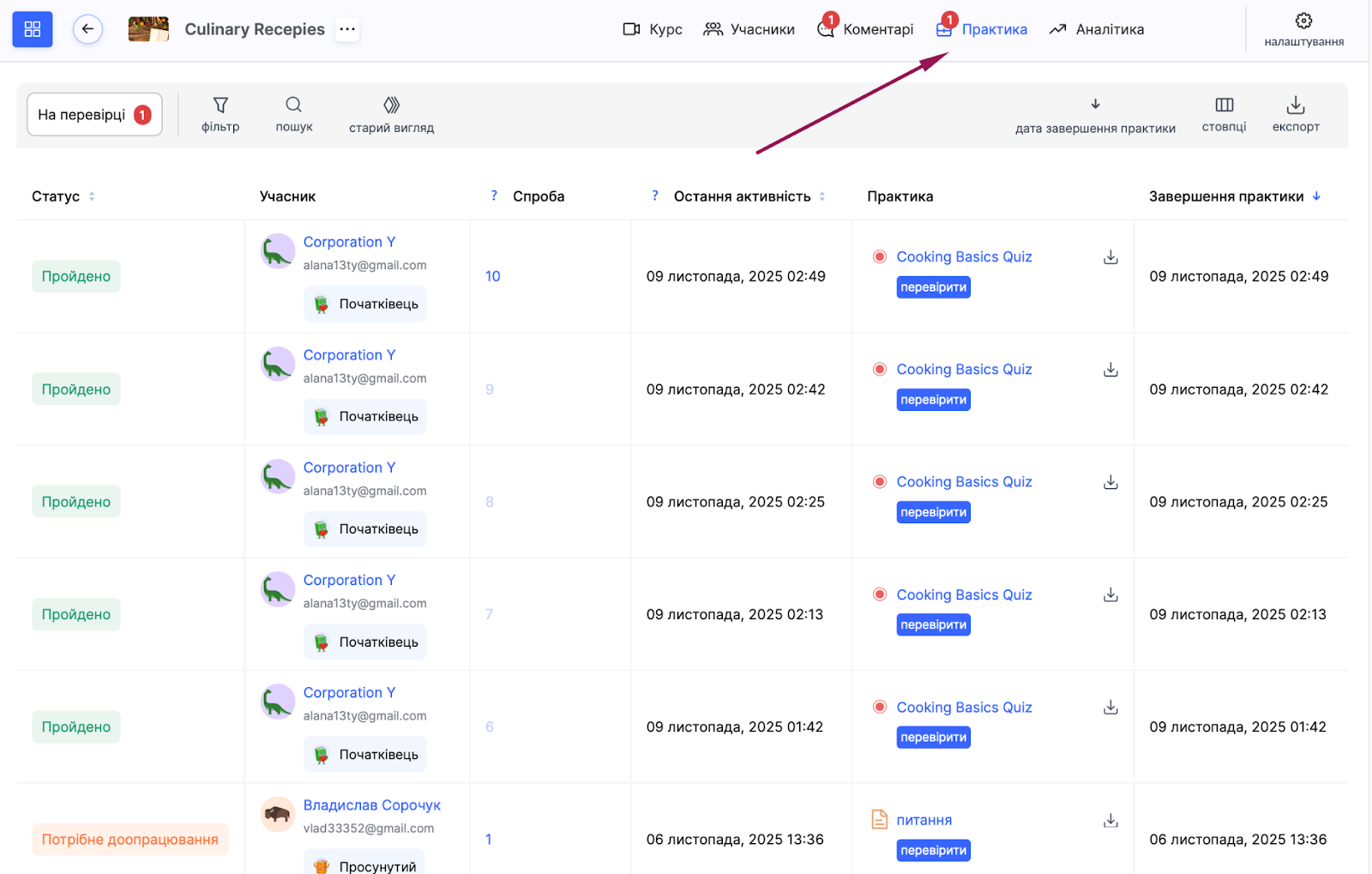
Task: Open the filter tool
Action: (220, 114)
